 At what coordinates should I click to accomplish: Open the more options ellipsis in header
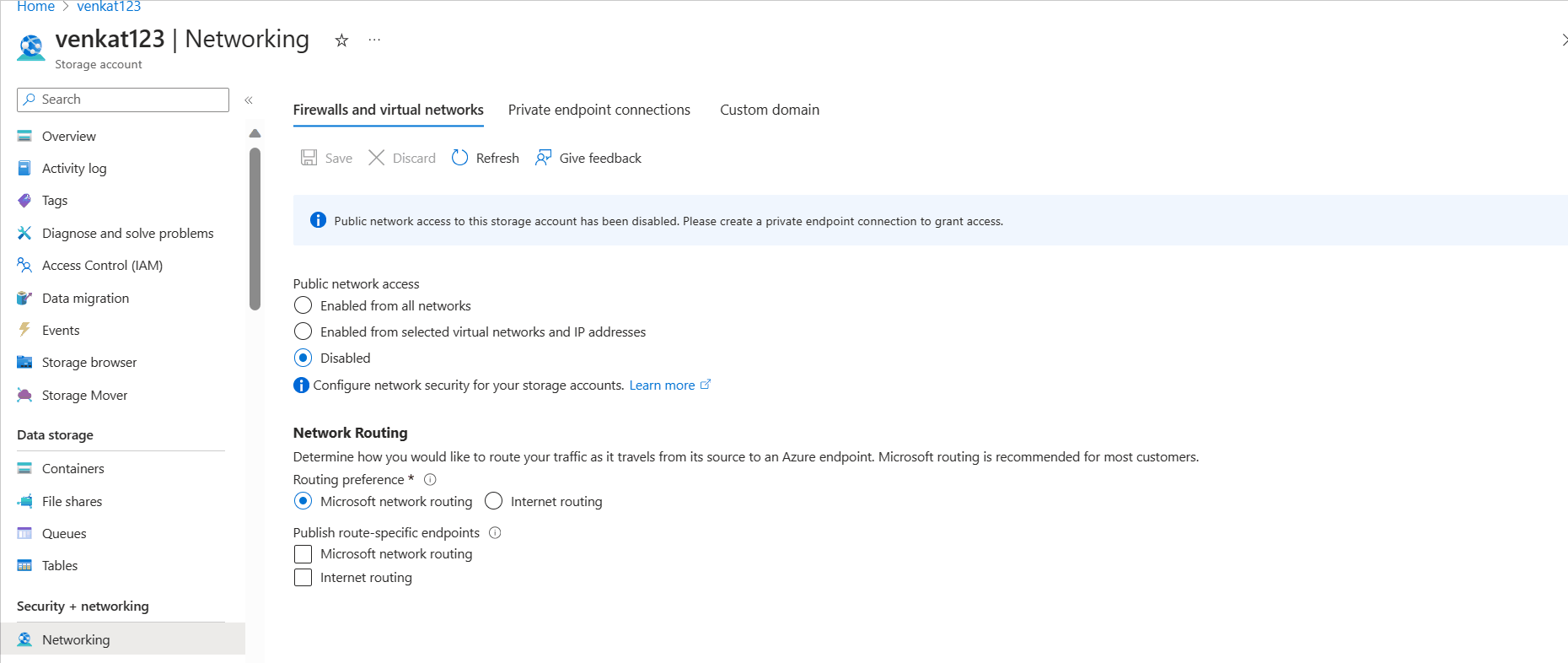coord(374,40)
